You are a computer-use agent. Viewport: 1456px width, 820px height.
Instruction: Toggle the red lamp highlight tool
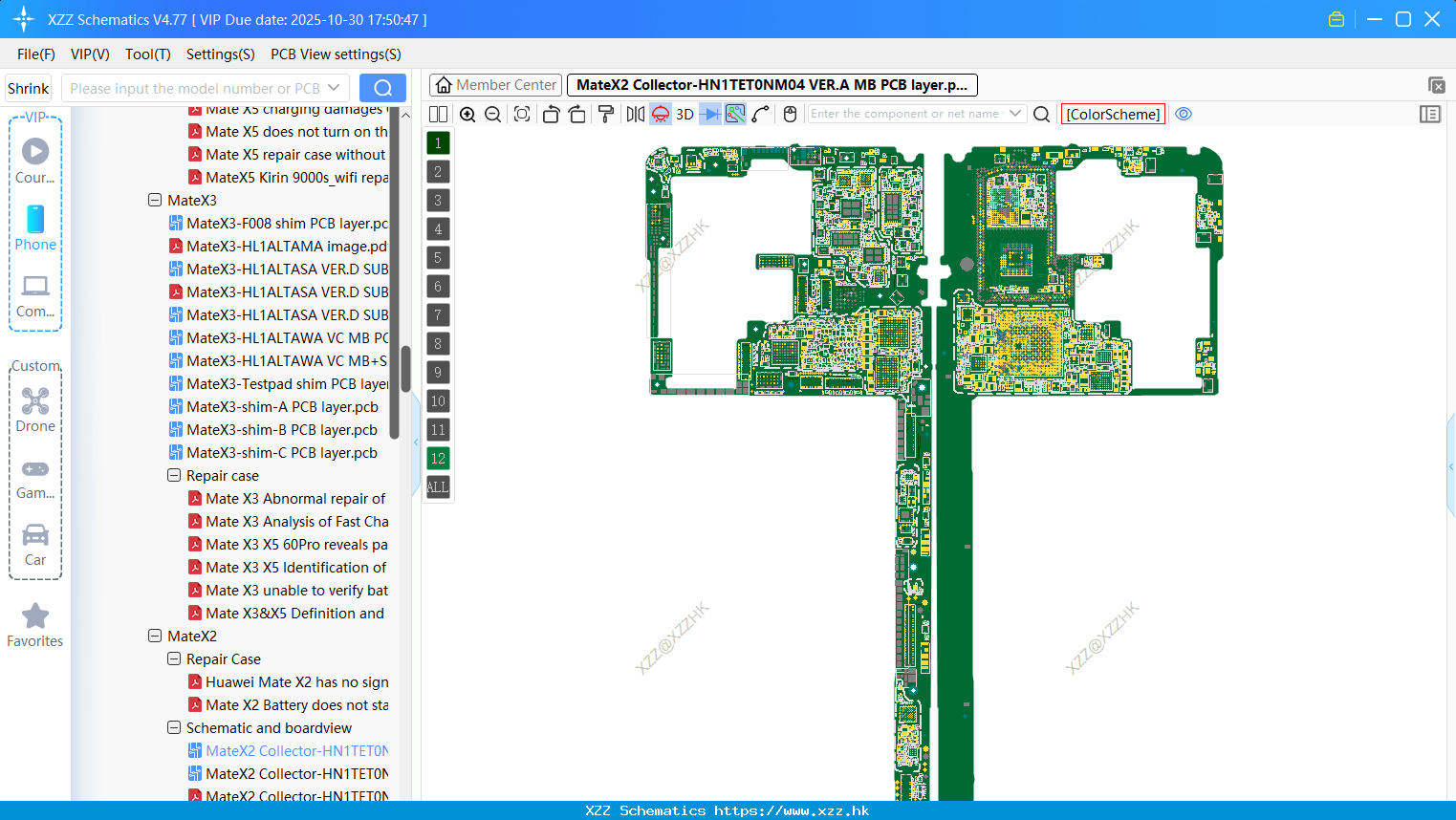tap(661, 114)
